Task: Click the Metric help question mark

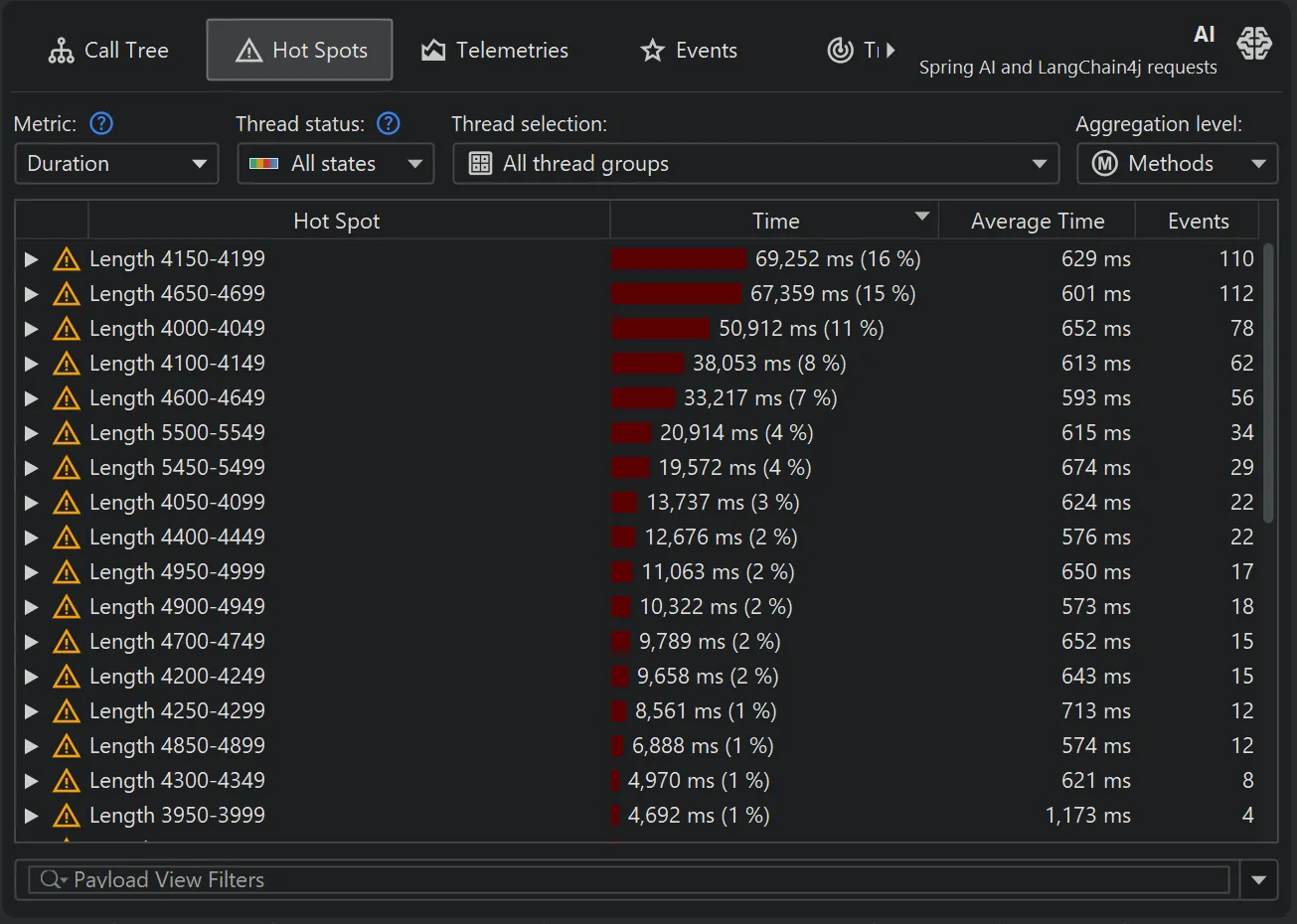Action: (100, 123)
